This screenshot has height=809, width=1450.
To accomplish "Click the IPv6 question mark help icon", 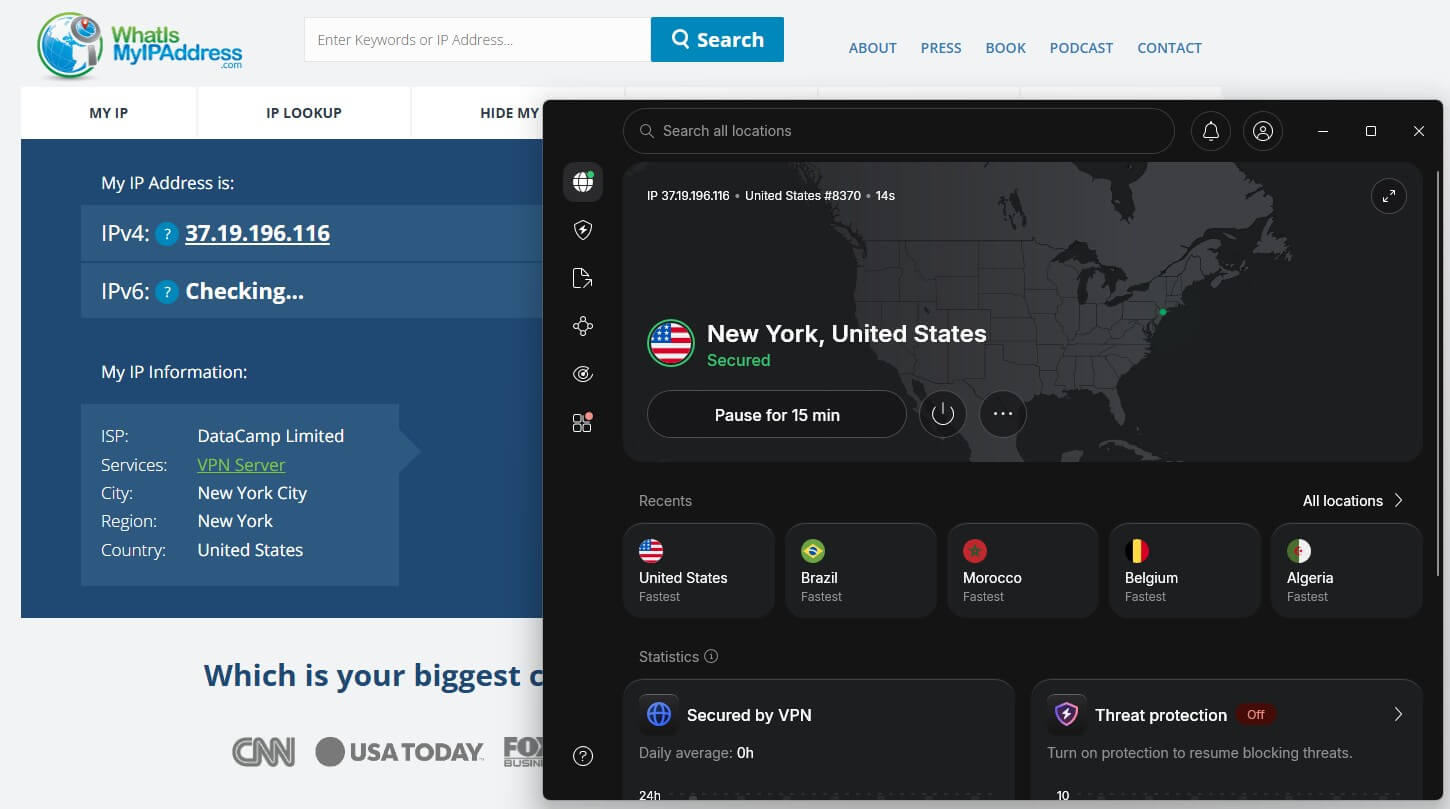I will [167, 292].
